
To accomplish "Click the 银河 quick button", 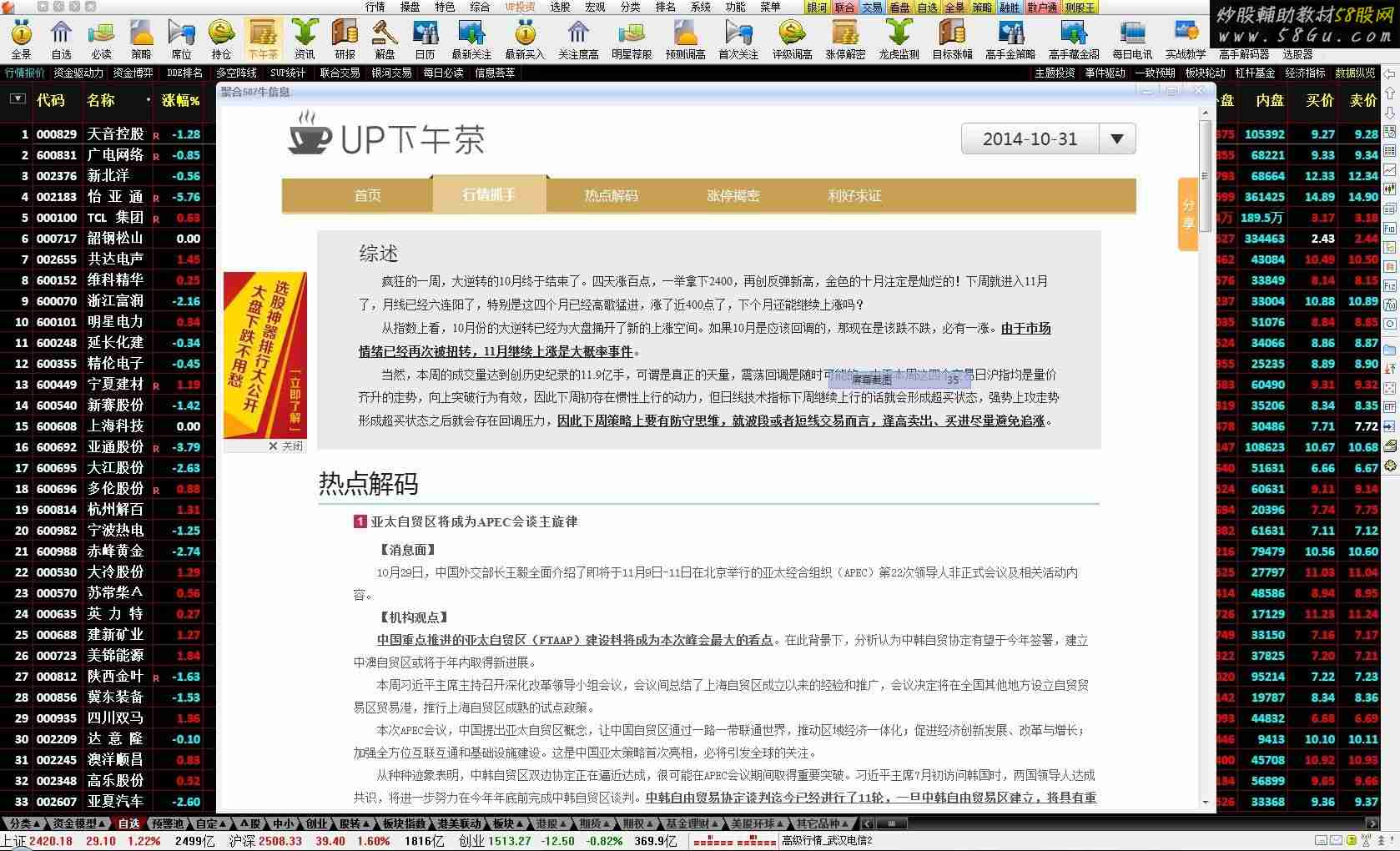I will [818, 8].
